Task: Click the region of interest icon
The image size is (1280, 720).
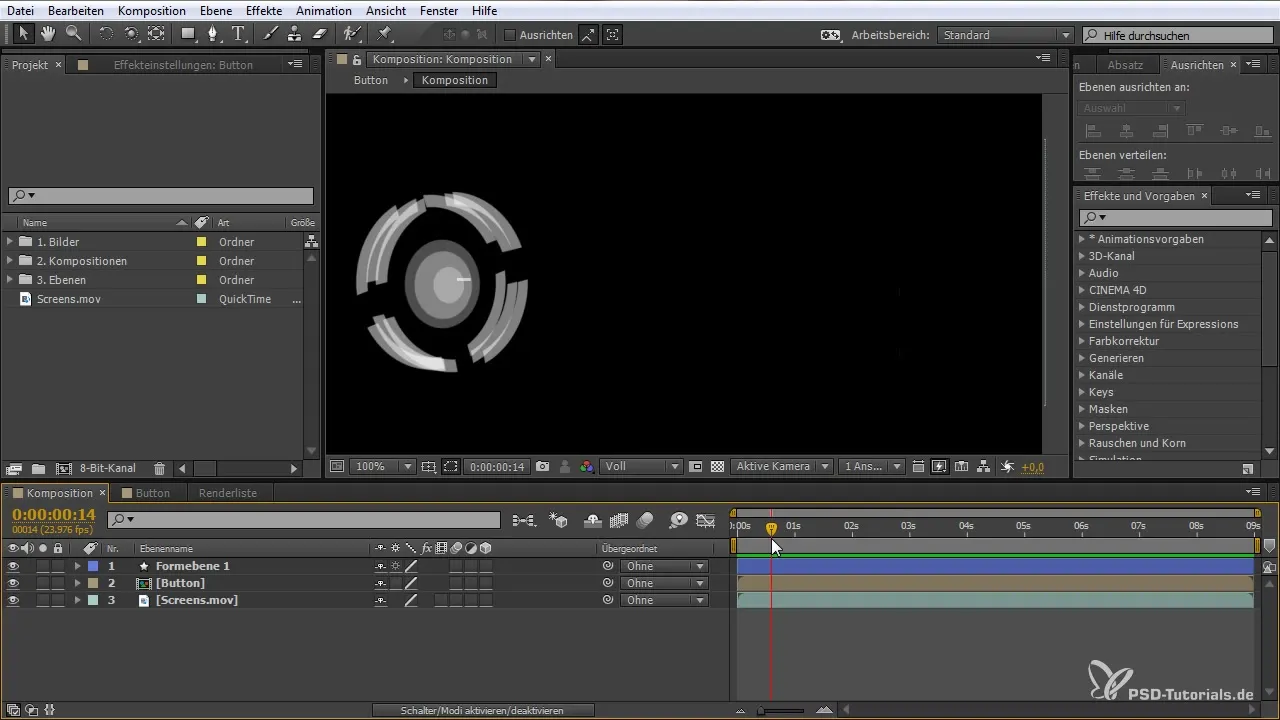Action: (x=696, y=467)
